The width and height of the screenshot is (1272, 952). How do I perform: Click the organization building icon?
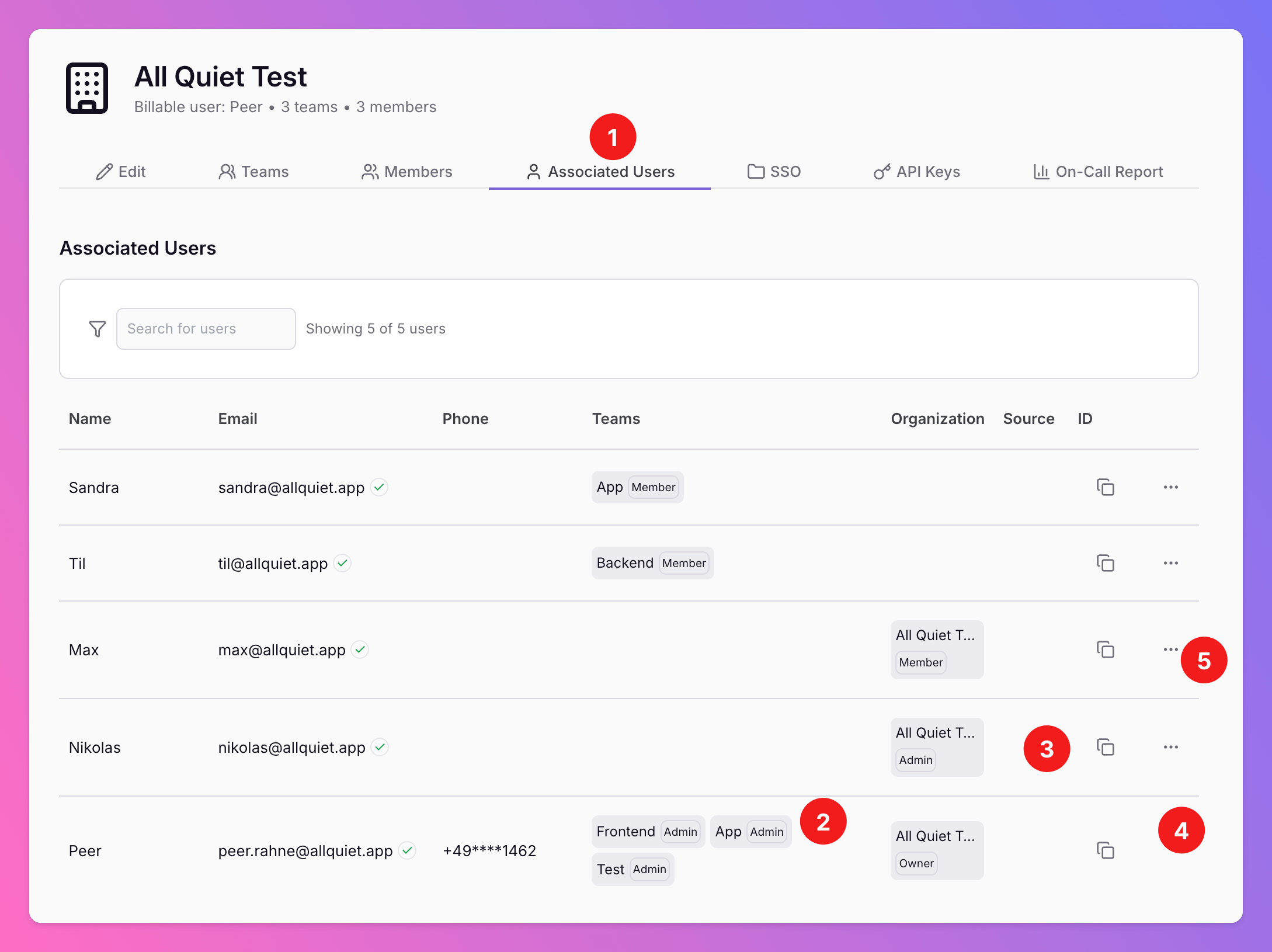87,88
